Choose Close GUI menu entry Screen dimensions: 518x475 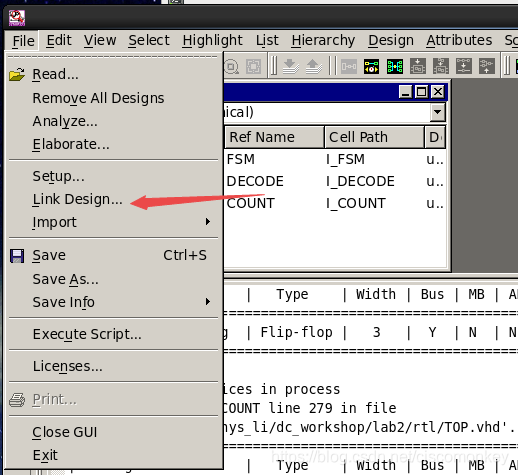tap(113, 432)
